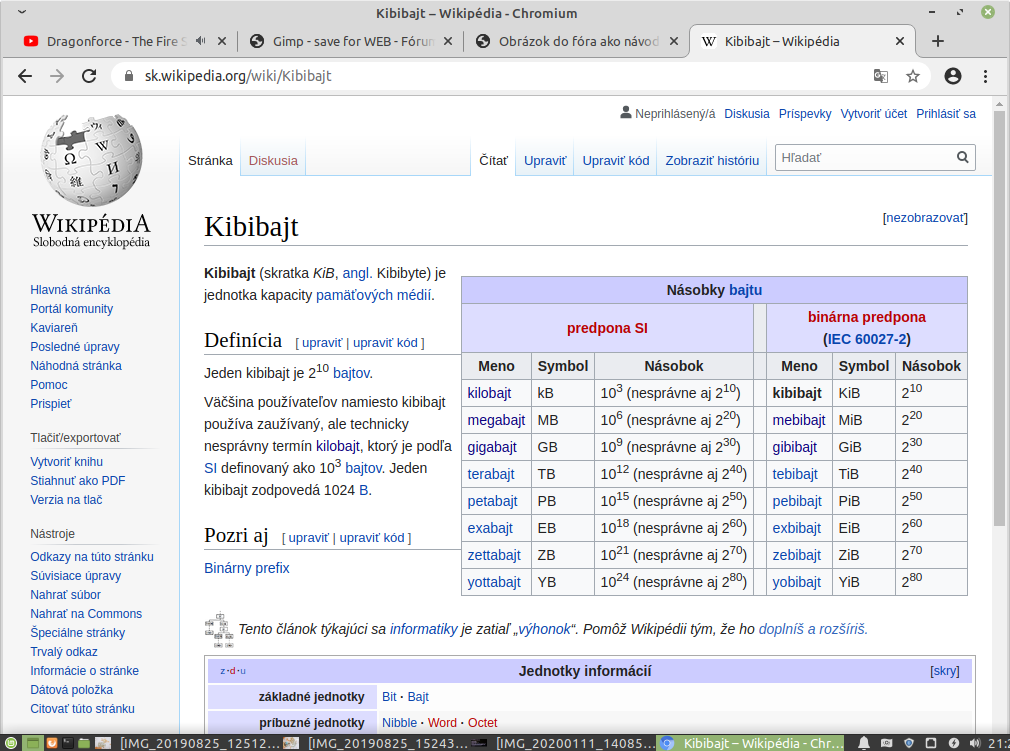Hide the banner using nezobrazovať link
The width and height of the screenshot is (1010, 751).
924,217
